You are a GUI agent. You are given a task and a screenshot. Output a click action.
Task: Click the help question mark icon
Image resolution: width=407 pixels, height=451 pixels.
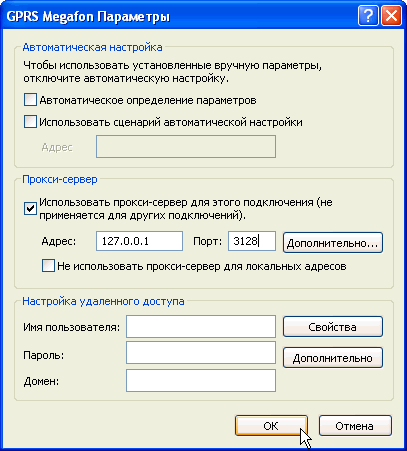[x=368, y=16]
